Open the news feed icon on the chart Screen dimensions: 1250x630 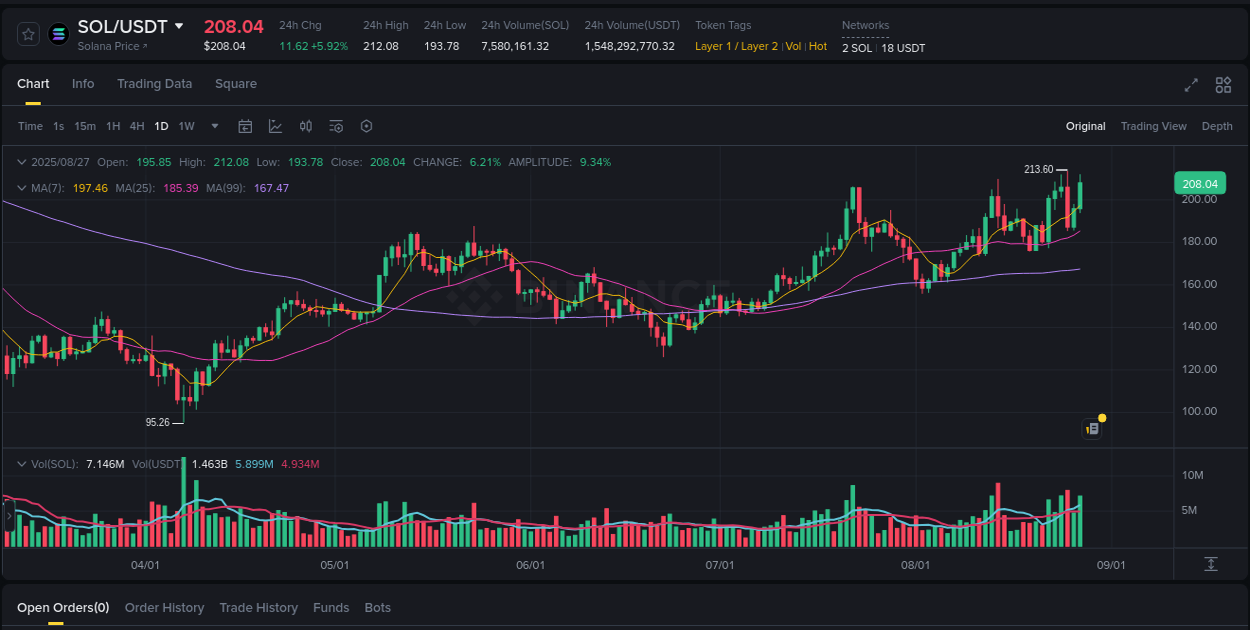click(1092, 428)
